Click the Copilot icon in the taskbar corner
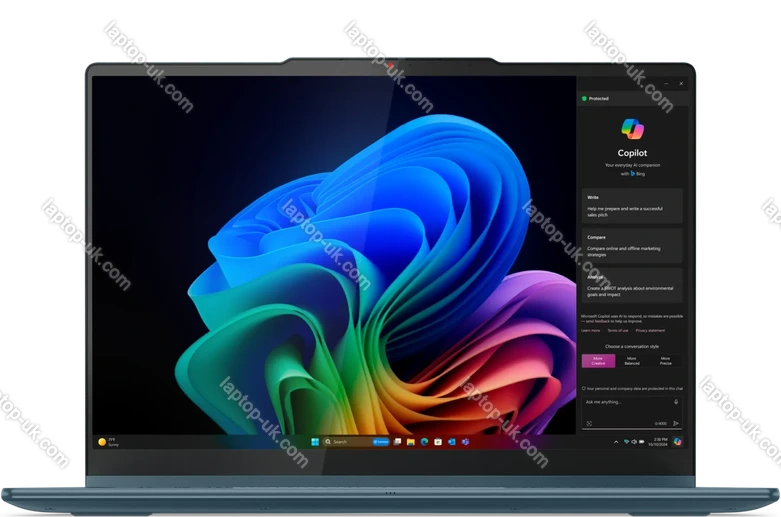The image size is (781, 517). pyautogui.click(x=677, y=441)
